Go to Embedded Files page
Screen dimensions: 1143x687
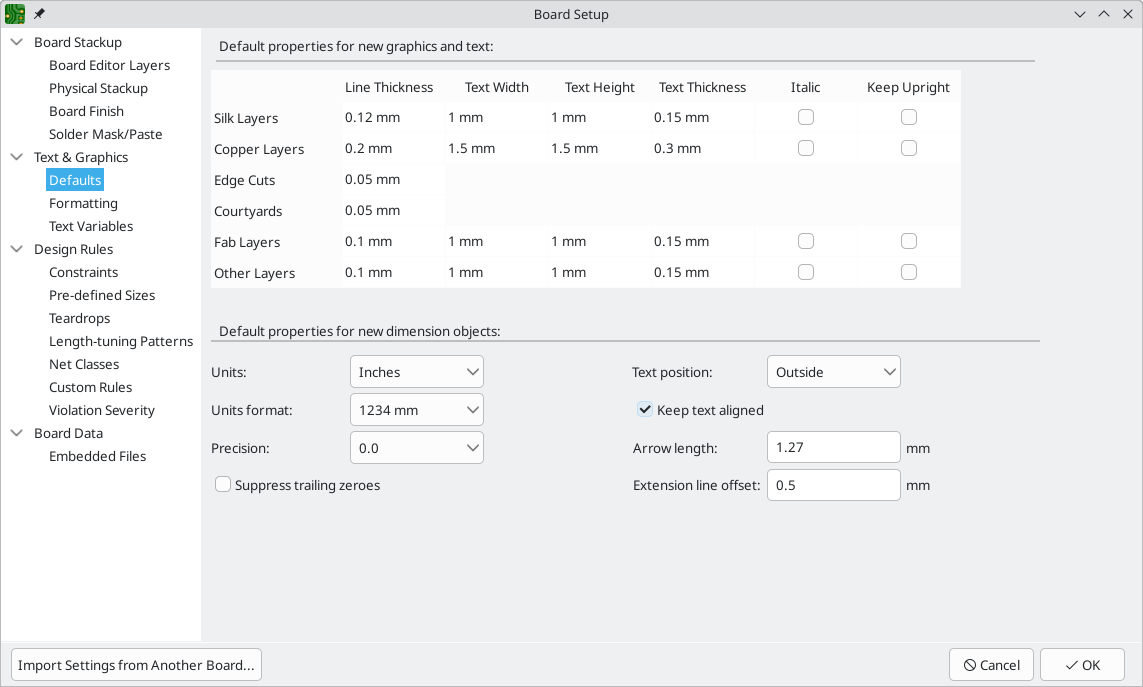pos(97,456)
